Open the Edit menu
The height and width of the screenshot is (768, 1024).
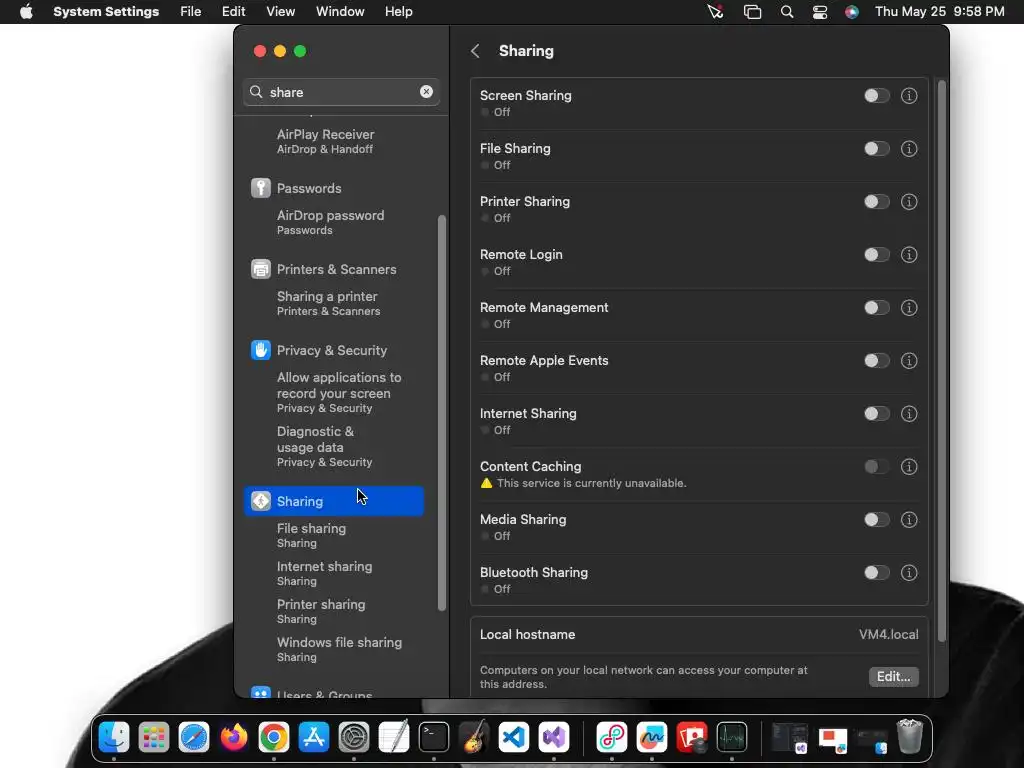pos(233,12)
